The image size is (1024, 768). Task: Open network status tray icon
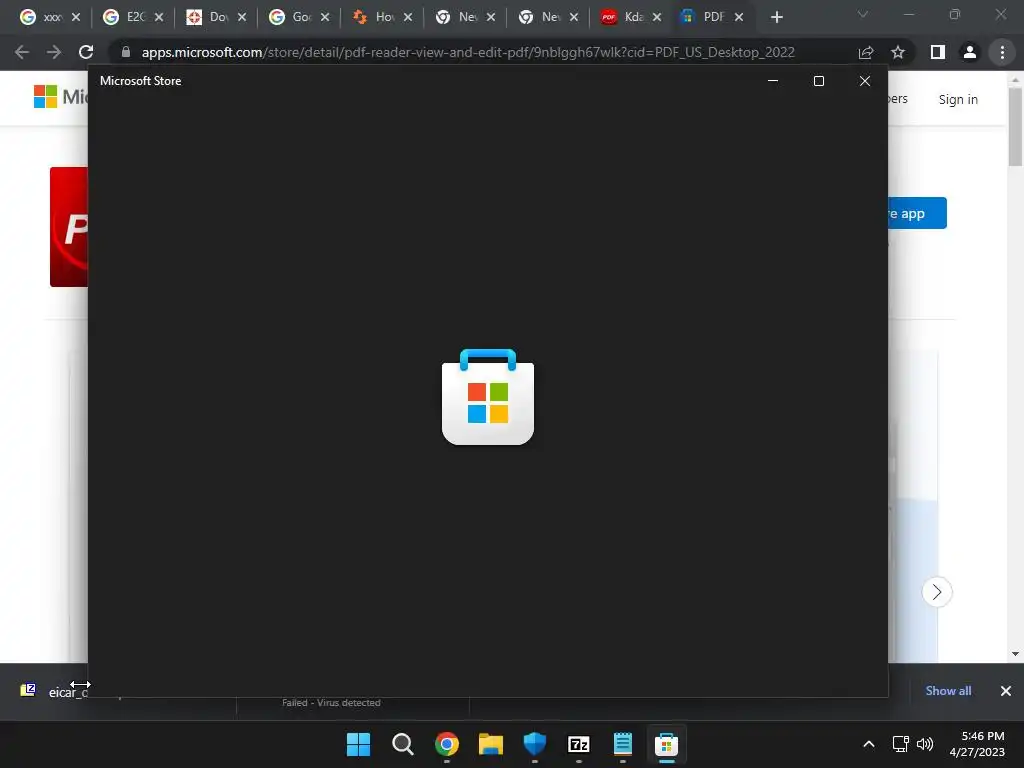coord(901,744)
